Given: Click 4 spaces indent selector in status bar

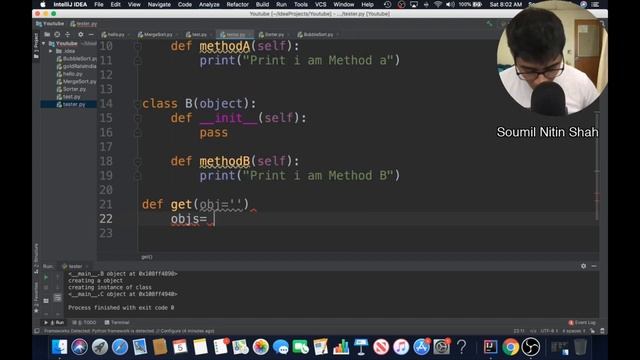Looking at the screenshot, I should (573, 331).
